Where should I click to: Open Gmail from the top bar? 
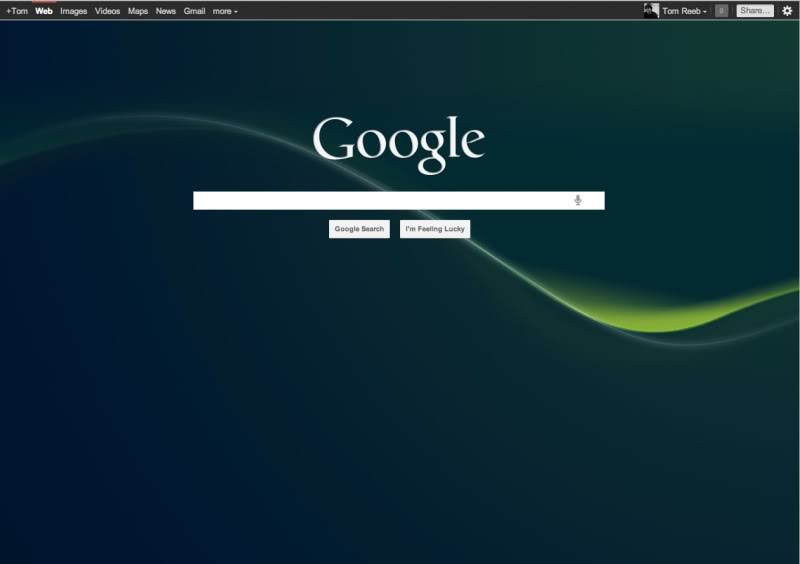pos(194,11)
